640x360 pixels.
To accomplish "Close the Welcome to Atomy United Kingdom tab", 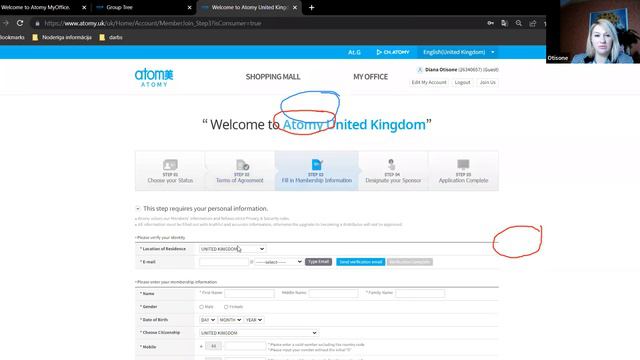I will tap(295, 7).
